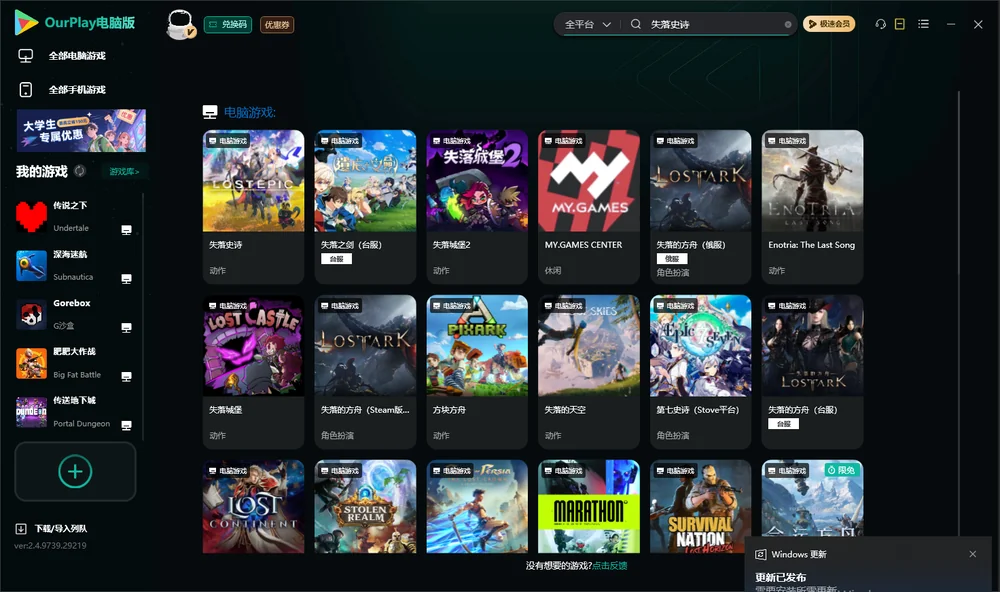Viewport: 1000px width, 592px height.
Task: Open the user avatar profile icon
Action: tap(180, 24)
